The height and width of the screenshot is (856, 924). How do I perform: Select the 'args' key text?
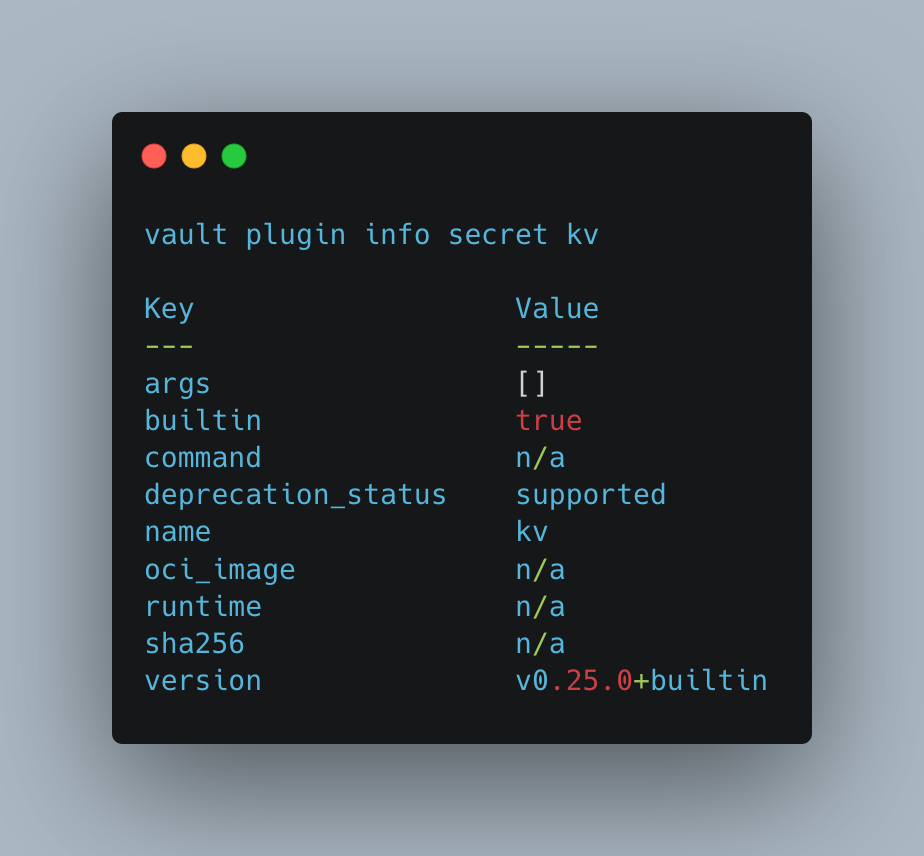pyautogui.click(x=177, y=383)
